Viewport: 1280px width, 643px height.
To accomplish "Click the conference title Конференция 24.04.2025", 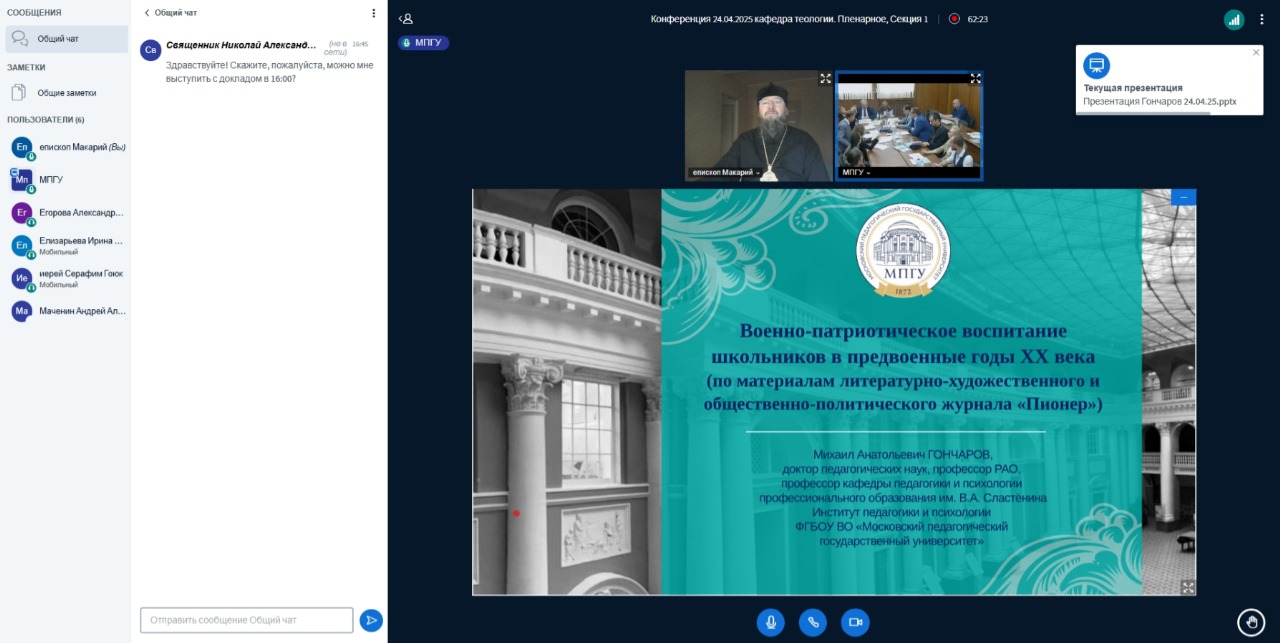I will click(x=789, y=19).
